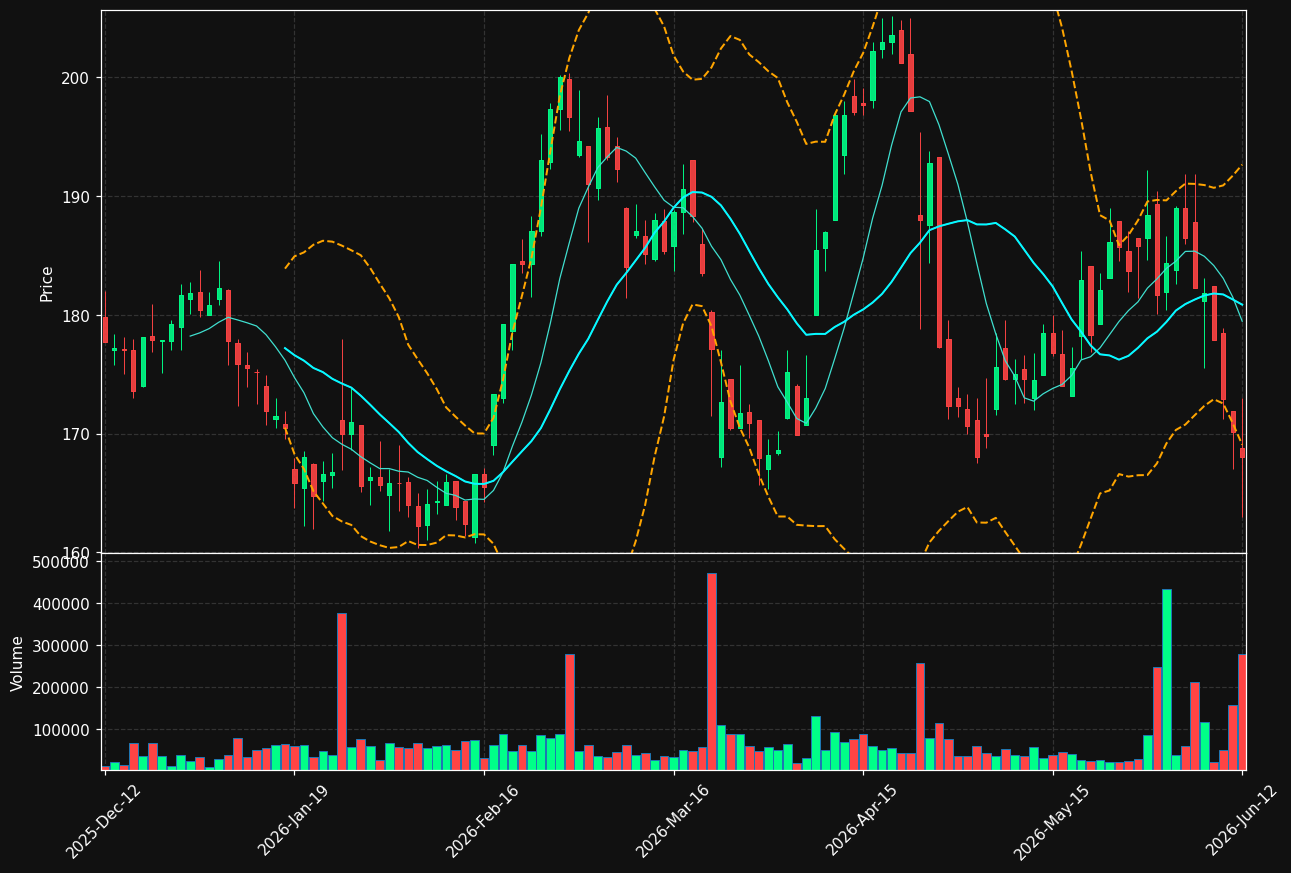Click the 2026-Jun-12 date label
Viewport: 1291px width, 873px height.
pyautogui.click(x=1241, y=821)
